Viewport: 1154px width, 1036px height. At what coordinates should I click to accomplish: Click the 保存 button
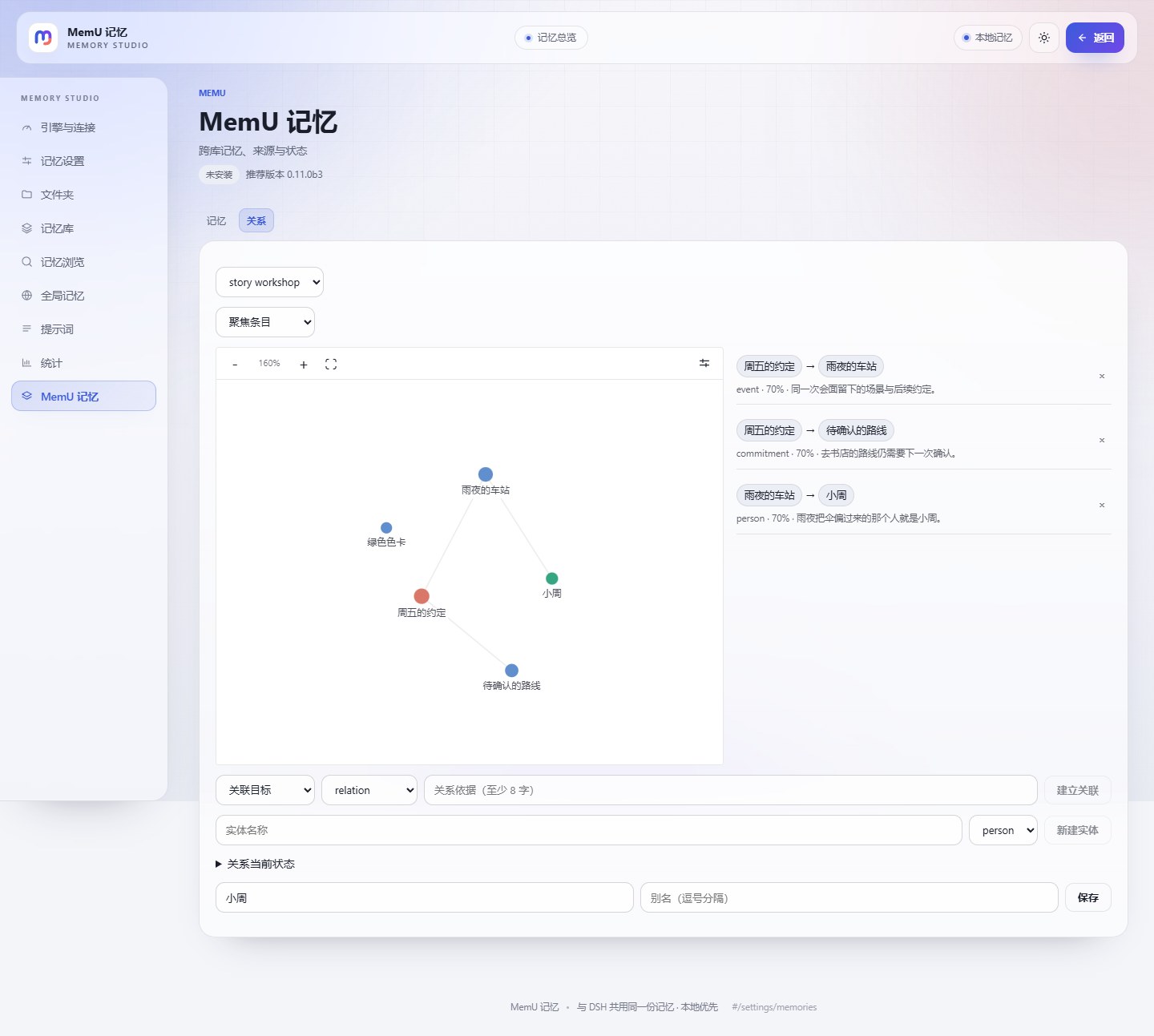[x=1087, y=897]
